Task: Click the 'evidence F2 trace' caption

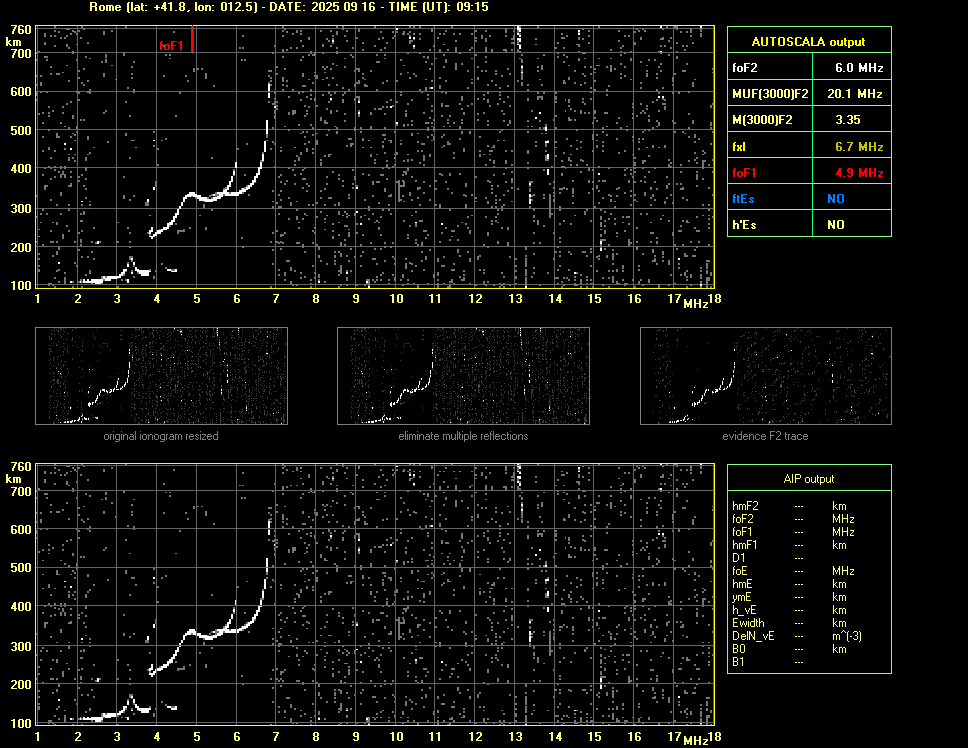Action: 765,436
